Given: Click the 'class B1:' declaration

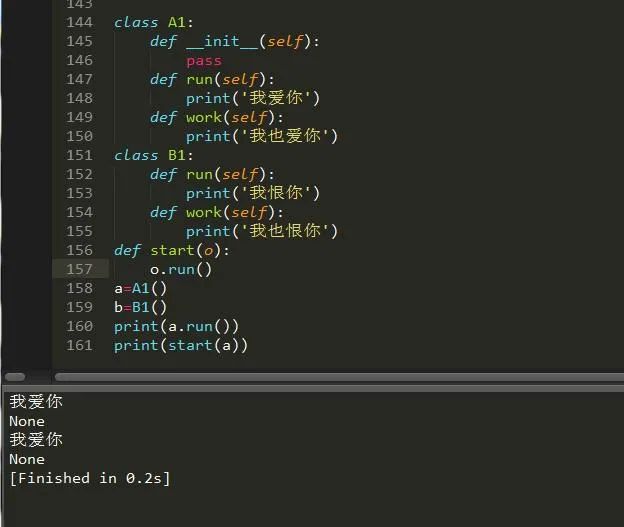Looking at the screenshot, I should click(x=154, y=155).
